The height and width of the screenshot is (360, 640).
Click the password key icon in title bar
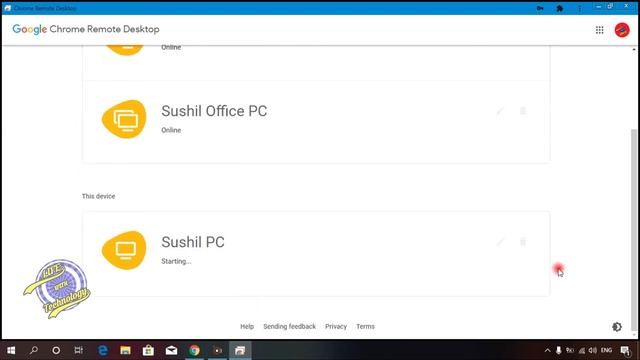point(540,8)
